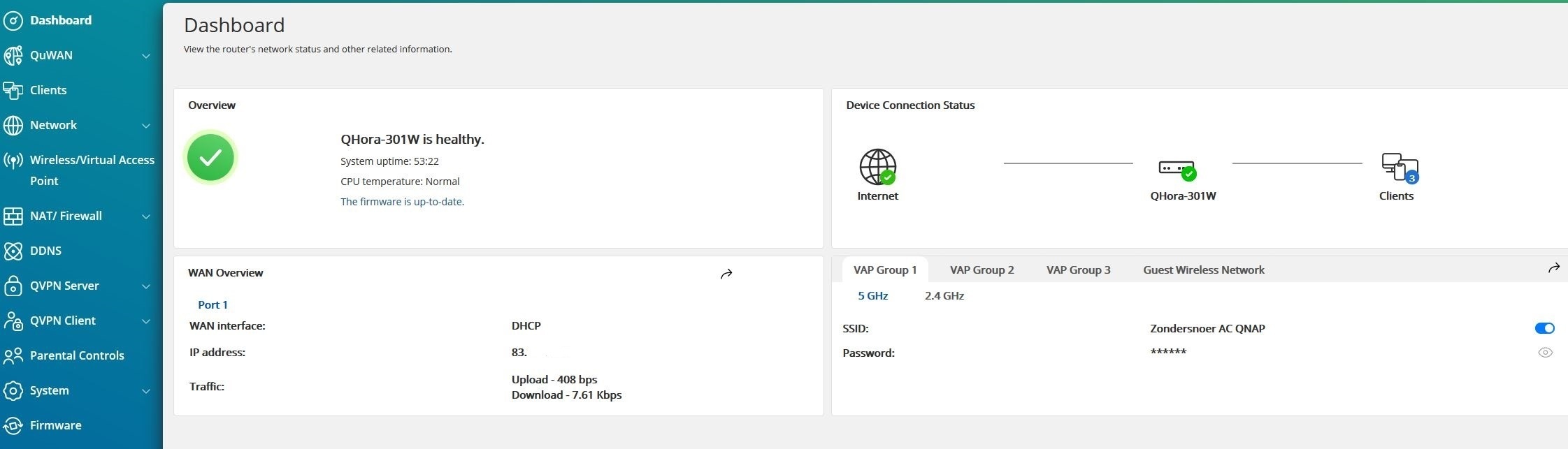
Task: Select the VAP Group 1 tab
Action: (x=885, y=270)
